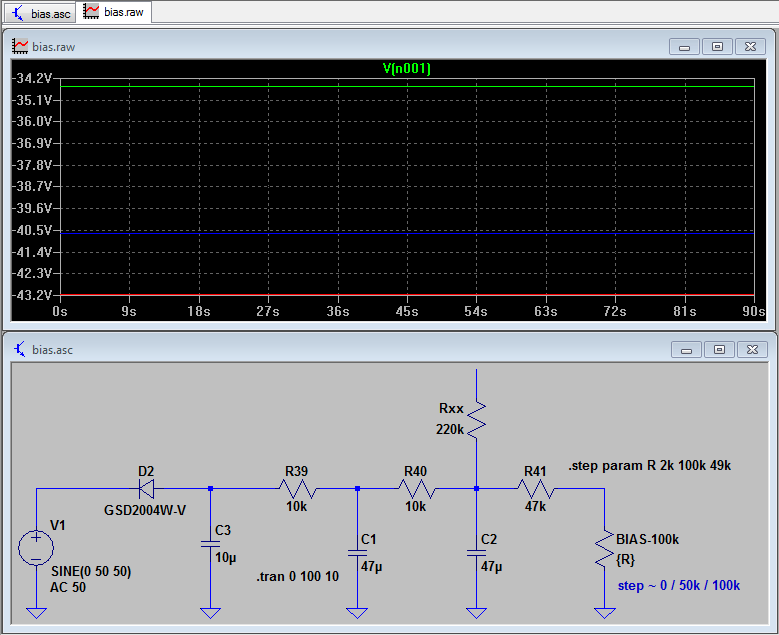Image resolution: width=779 pixels, height=635 pixels.
Task: Select the C1 capacitor symbol
Action: point(357,552)
